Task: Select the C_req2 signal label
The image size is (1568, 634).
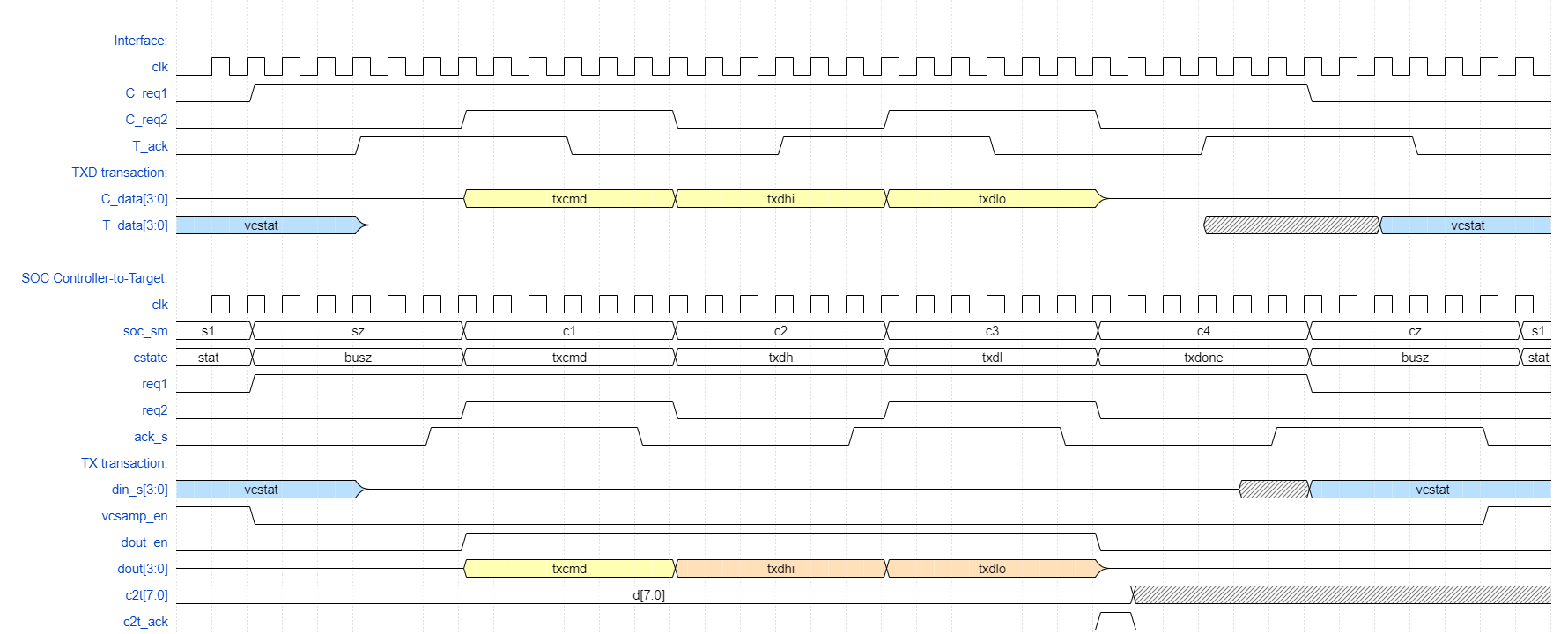Action: point(146,120)
